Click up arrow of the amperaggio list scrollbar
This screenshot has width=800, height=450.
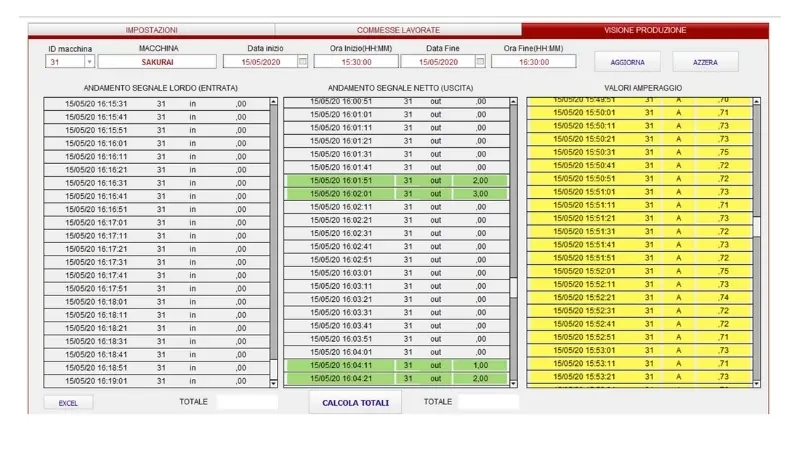757,102
